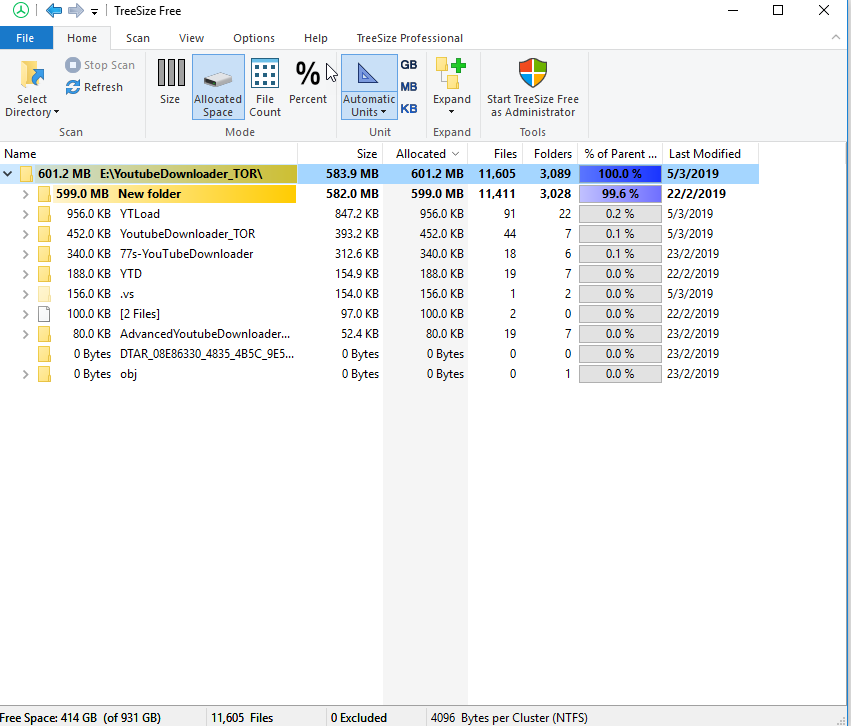Switch to the Home tab

(x=82, y=38)
